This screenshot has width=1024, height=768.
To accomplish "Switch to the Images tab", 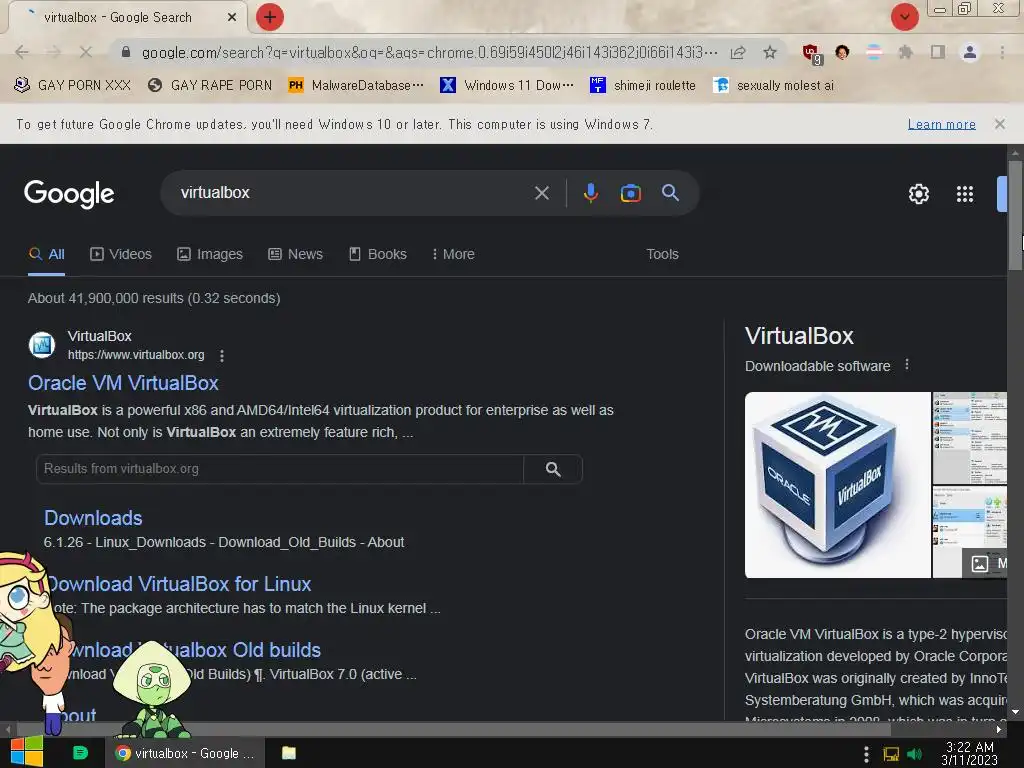I will pyautogui.click(x=210, y=254).
